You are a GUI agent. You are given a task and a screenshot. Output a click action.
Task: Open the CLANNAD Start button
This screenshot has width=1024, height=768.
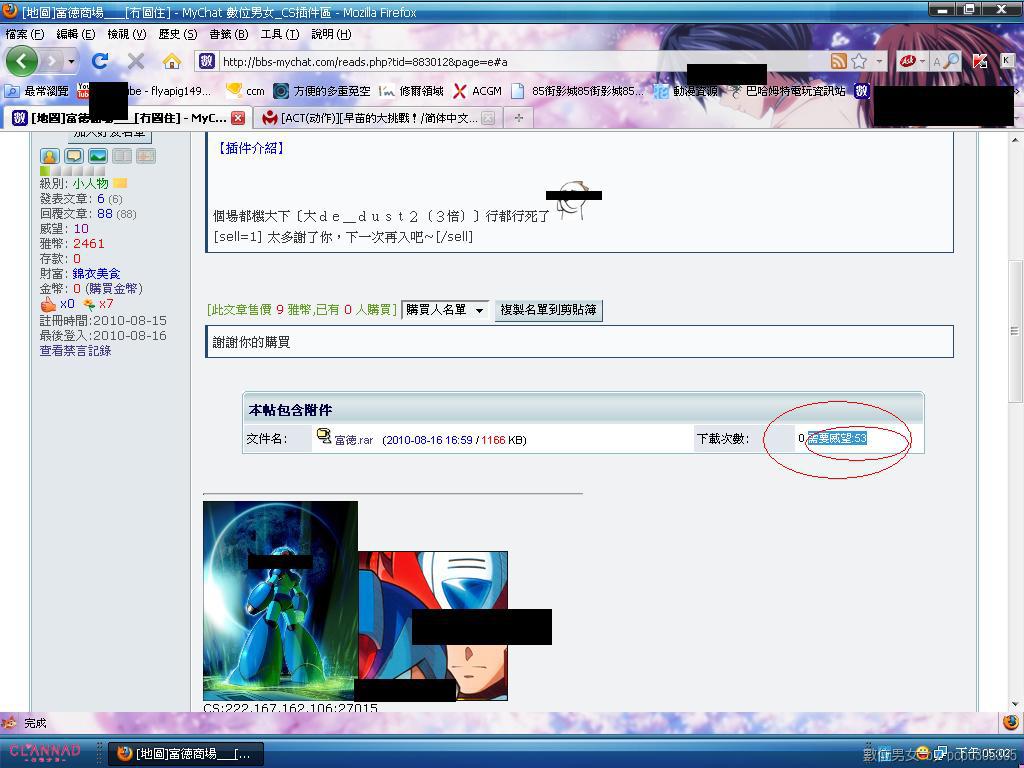point(47,753)
